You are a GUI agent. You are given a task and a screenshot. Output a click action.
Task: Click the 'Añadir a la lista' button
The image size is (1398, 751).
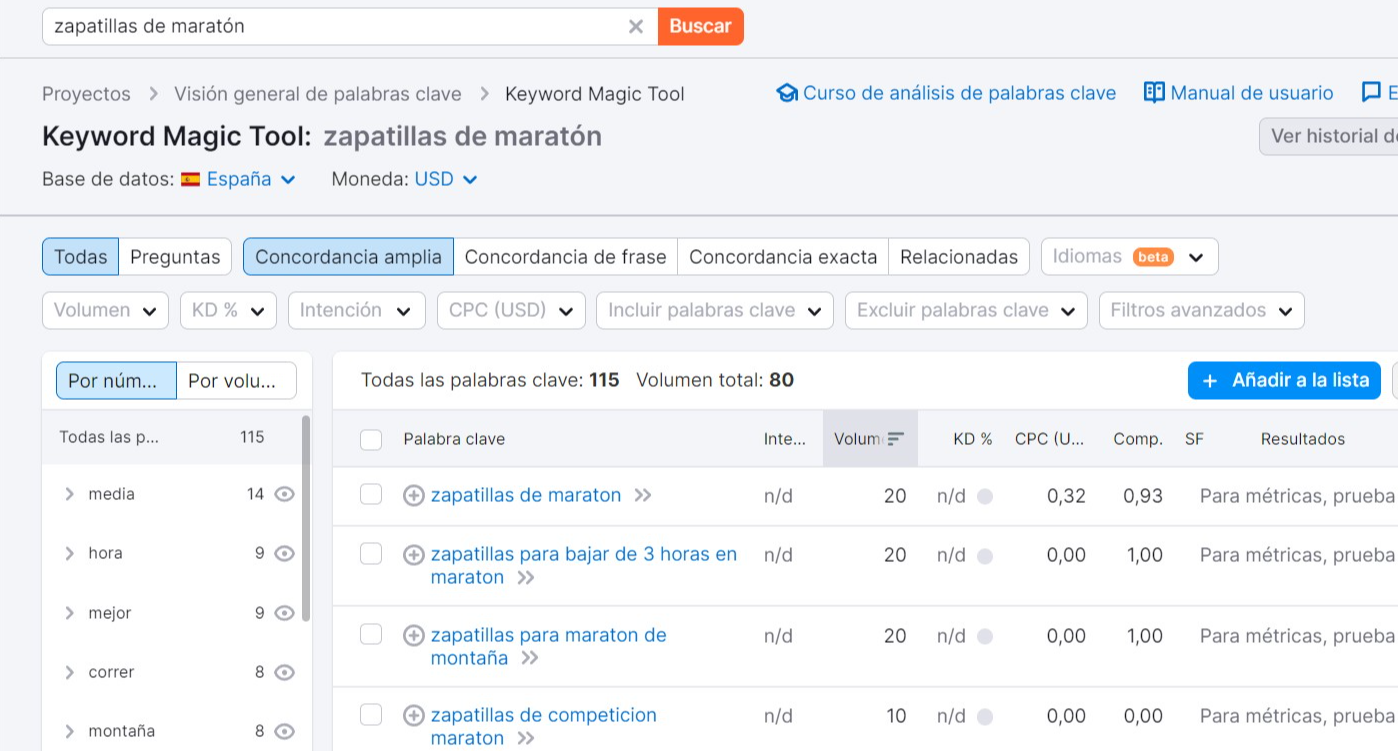(x=1284, y=380)
